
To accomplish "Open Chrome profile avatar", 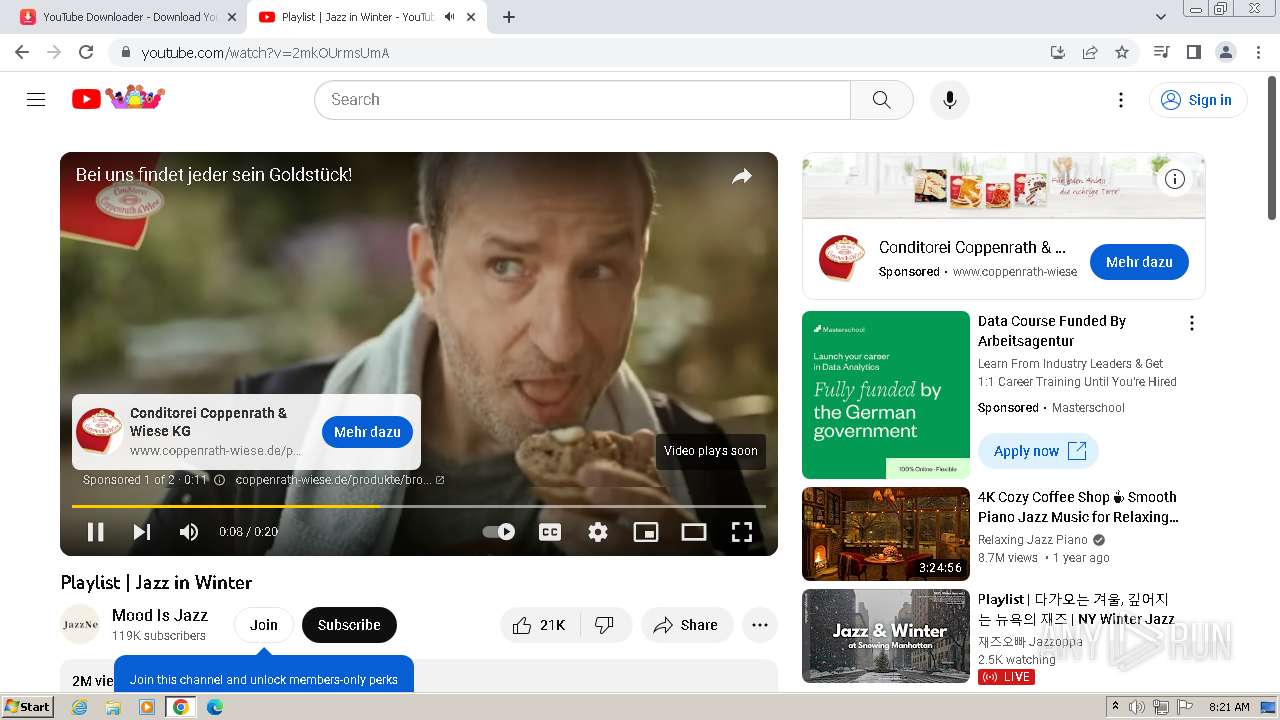I will (1225, 52).
